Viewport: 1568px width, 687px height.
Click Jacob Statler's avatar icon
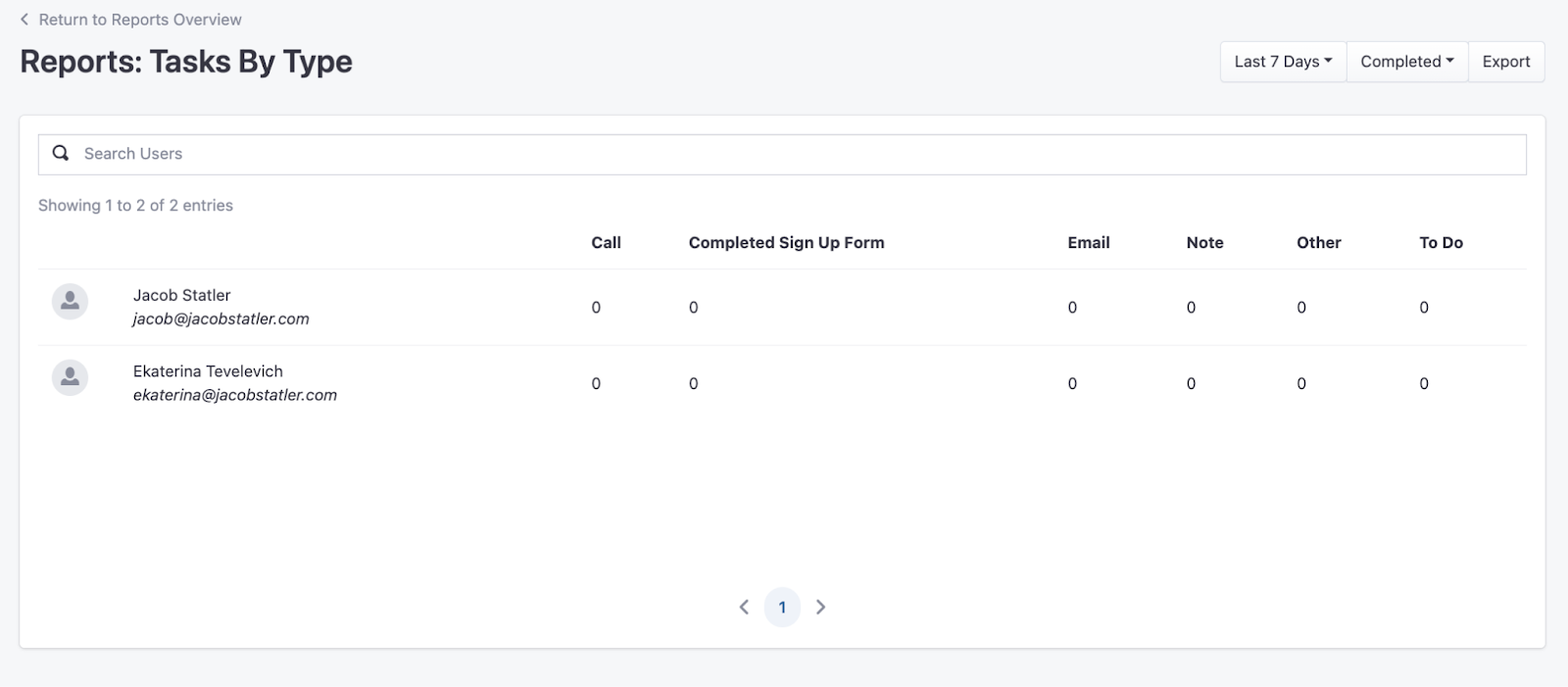point(70,302)
